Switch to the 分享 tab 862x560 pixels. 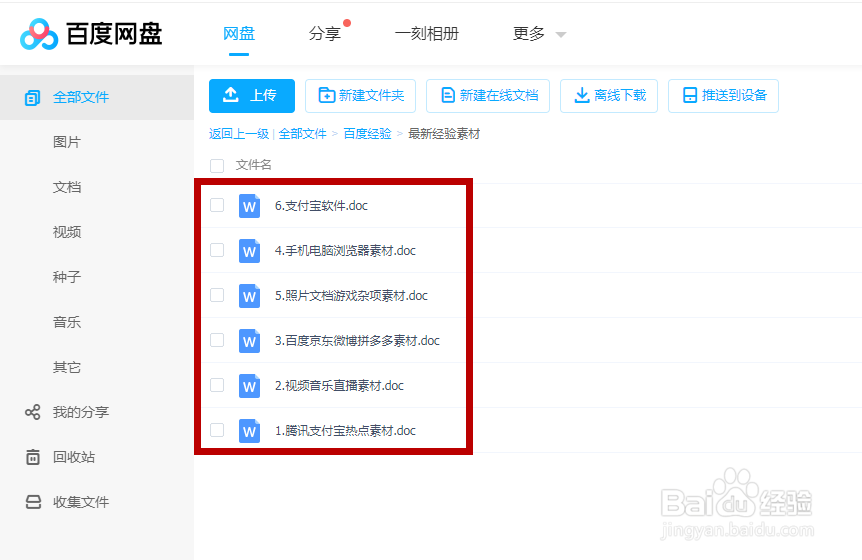(324, 34)
